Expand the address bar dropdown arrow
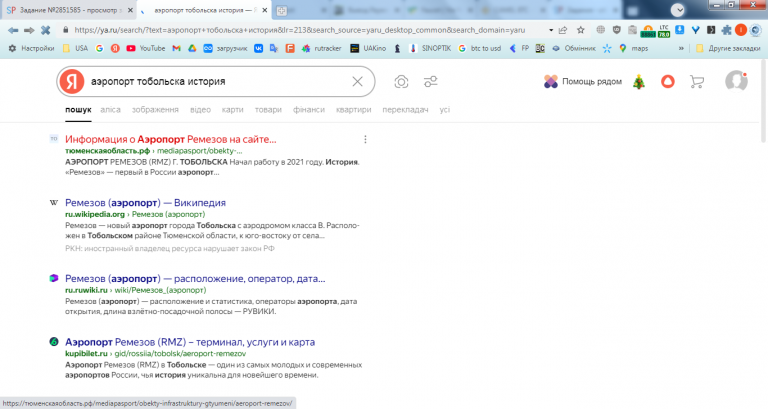The image size is (768, 409). [551, 30]
